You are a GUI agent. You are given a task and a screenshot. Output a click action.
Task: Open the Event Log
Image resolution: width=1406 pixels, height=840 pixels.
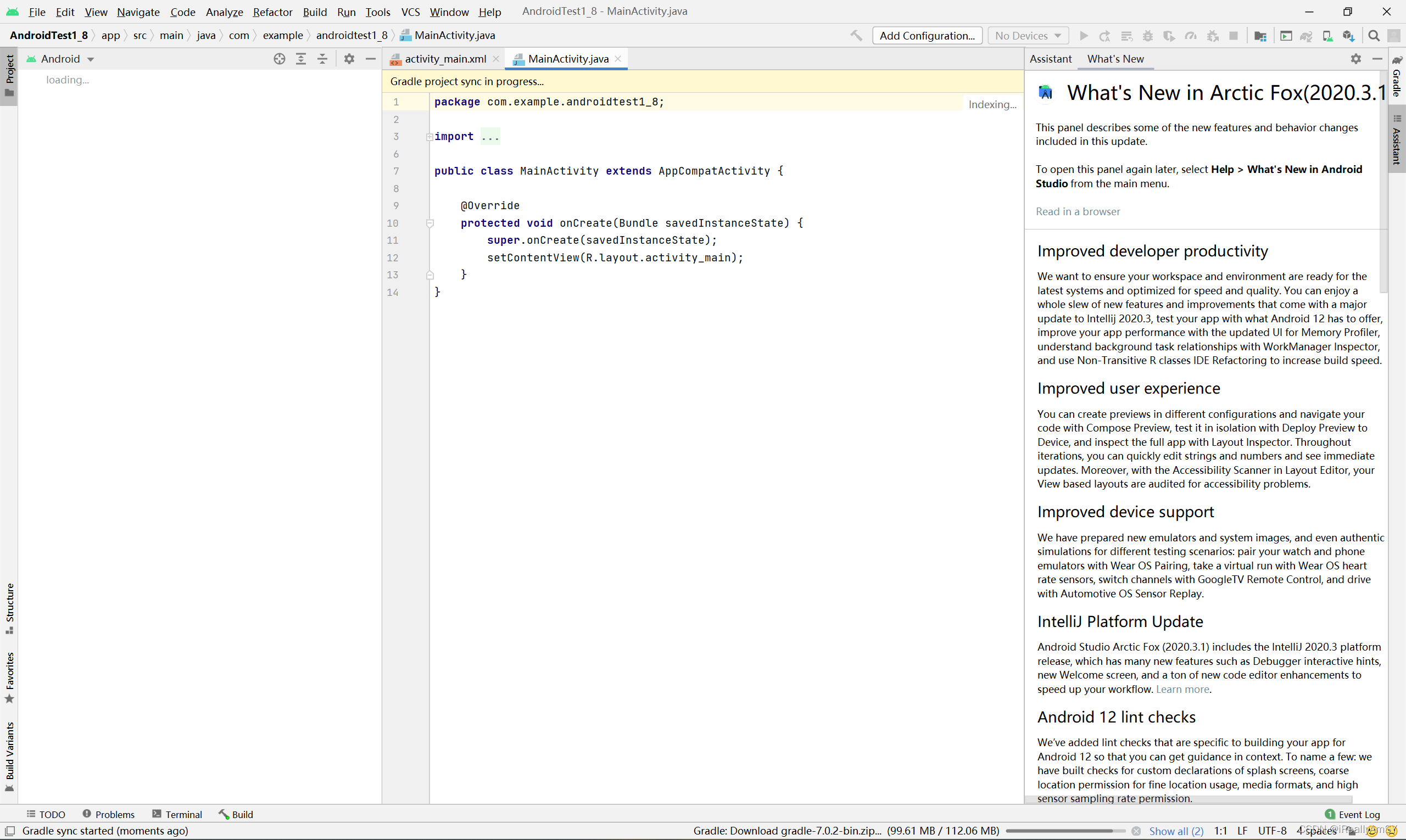click(1353, 815)
